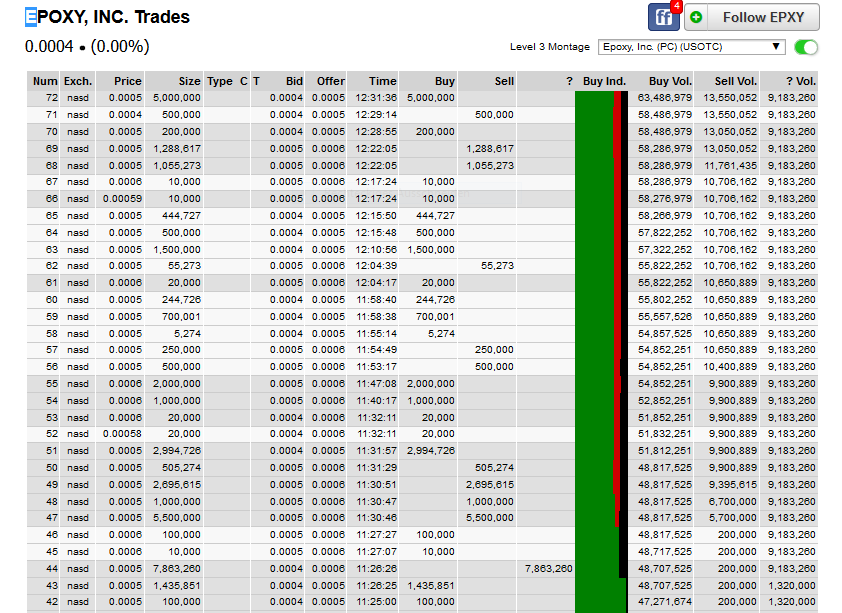Click the Follow EPXY button
The height and width of the screenshot is (613, 842).
[751, 17]
